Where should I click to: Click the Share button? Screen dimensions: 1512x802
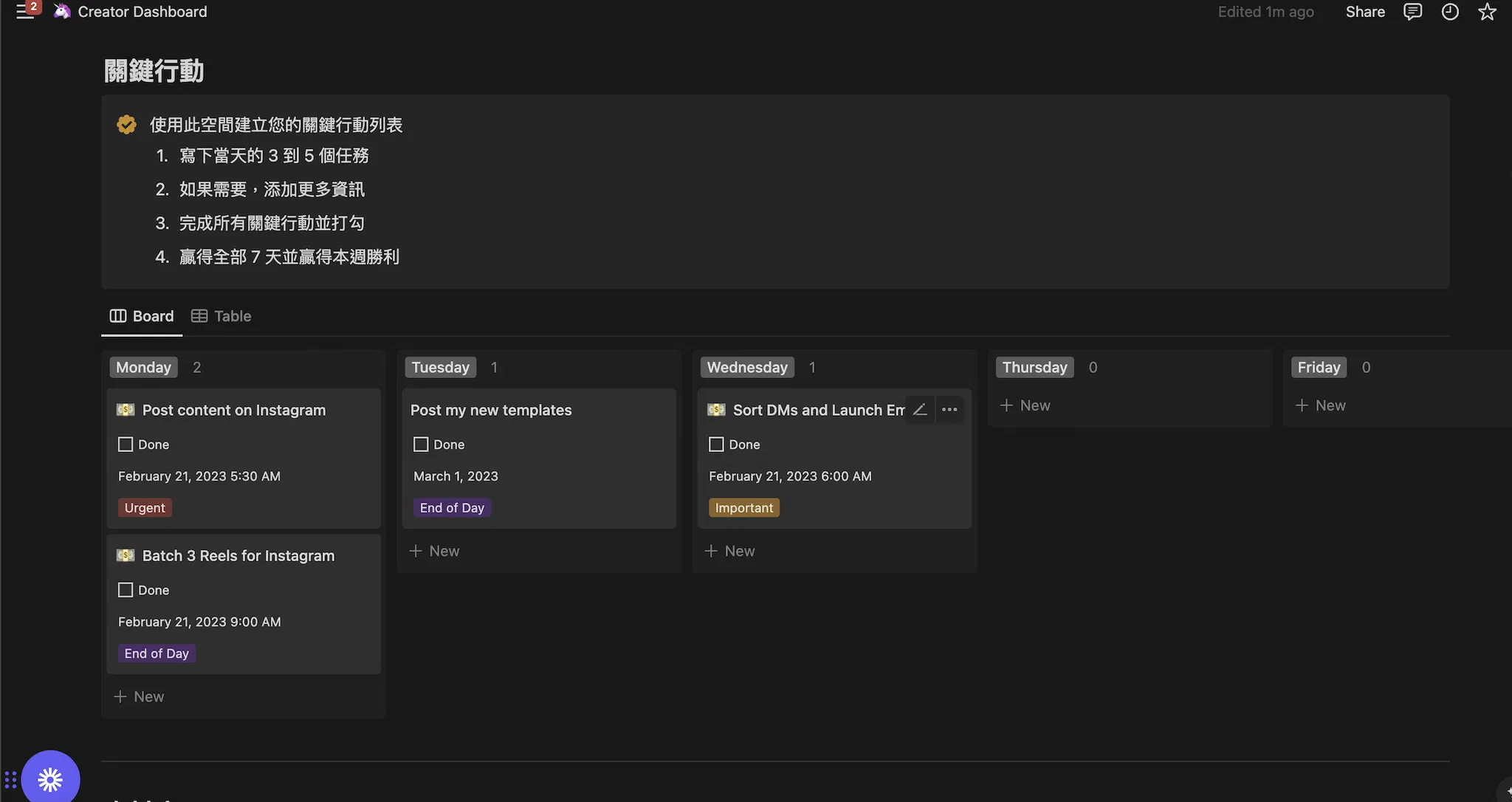[1365, 12]
